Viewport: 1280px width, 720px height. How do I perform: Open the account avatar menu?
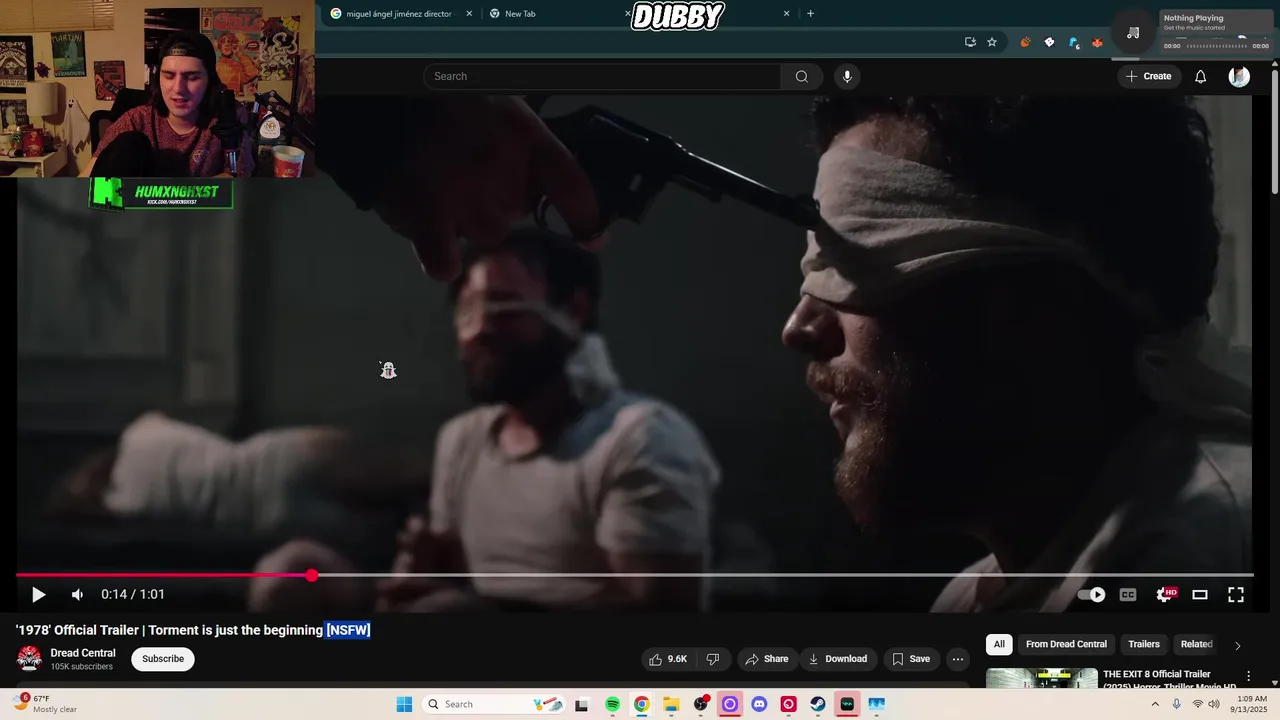pyautogui.click(x=1239, y=77)
